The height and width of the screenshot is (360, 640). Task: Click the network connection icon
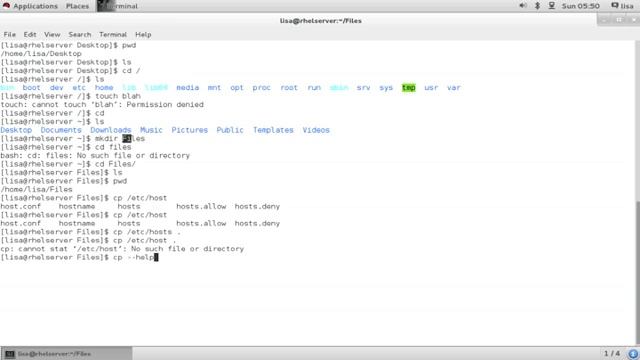pyautogui.click(x=551, y=6)
